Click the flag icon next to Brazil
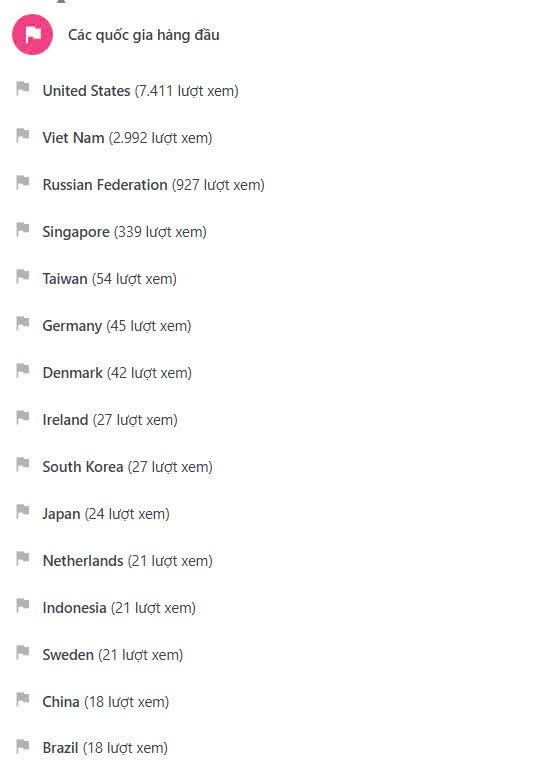This screenshot has width=537, height=784. point(23,746)
